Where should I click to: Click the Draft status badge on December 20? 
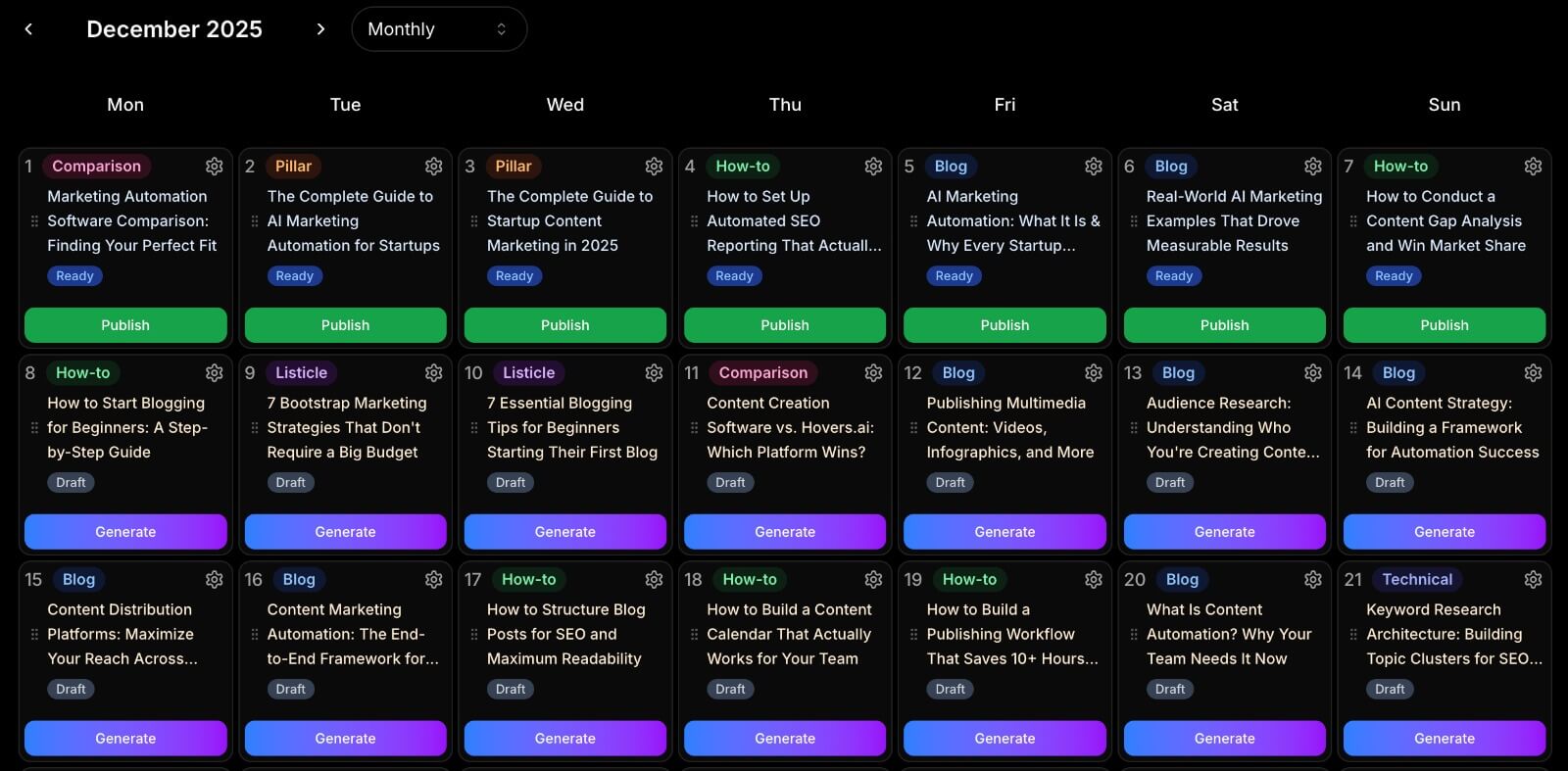point(1170,690)
